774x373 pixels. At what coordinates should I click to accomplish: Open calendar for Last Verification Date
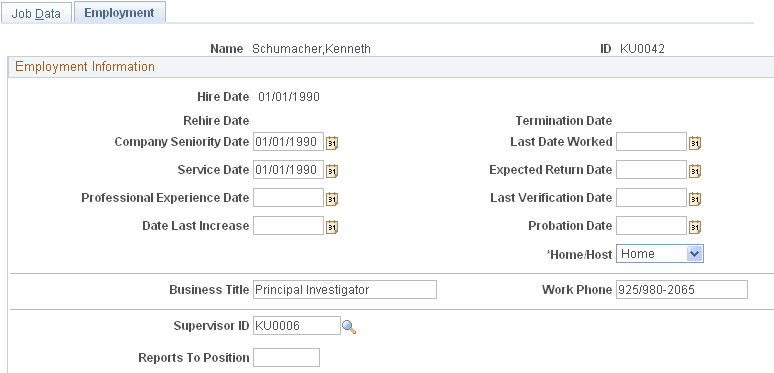pos(695,199)
